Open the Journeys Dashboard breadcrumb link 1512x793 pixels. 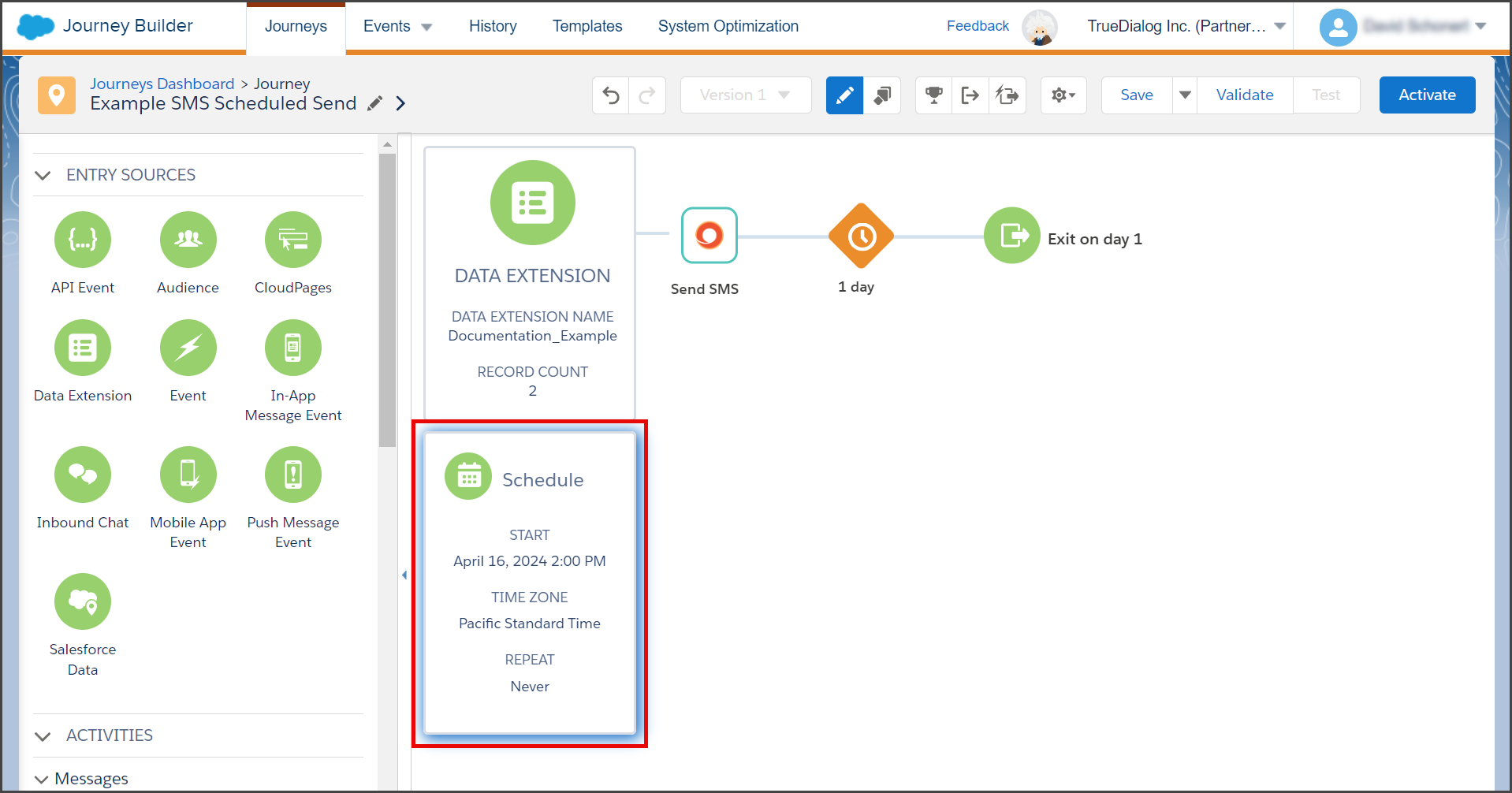point(162,84)
